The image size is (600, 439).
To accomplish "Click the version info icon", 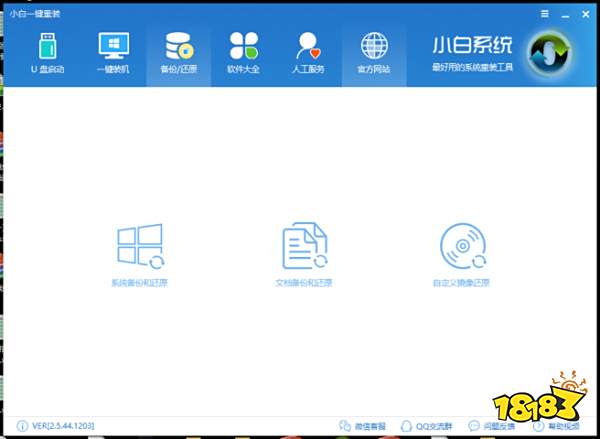I will point(22,426).
